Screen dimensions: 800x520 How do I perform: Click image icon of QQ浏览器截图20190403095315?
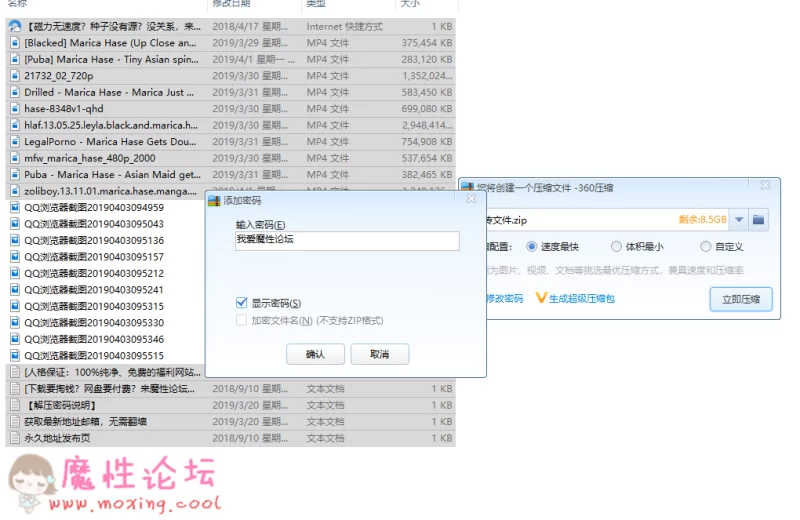(15, 306)
